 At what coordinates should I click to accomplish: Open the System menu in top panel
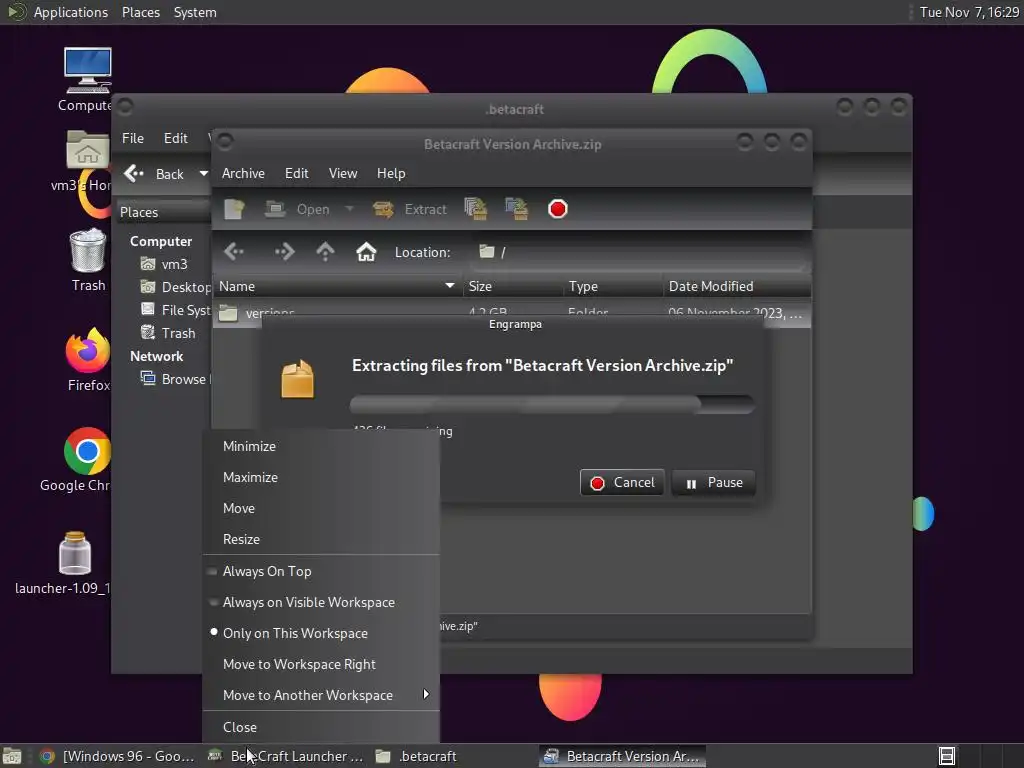195,12
